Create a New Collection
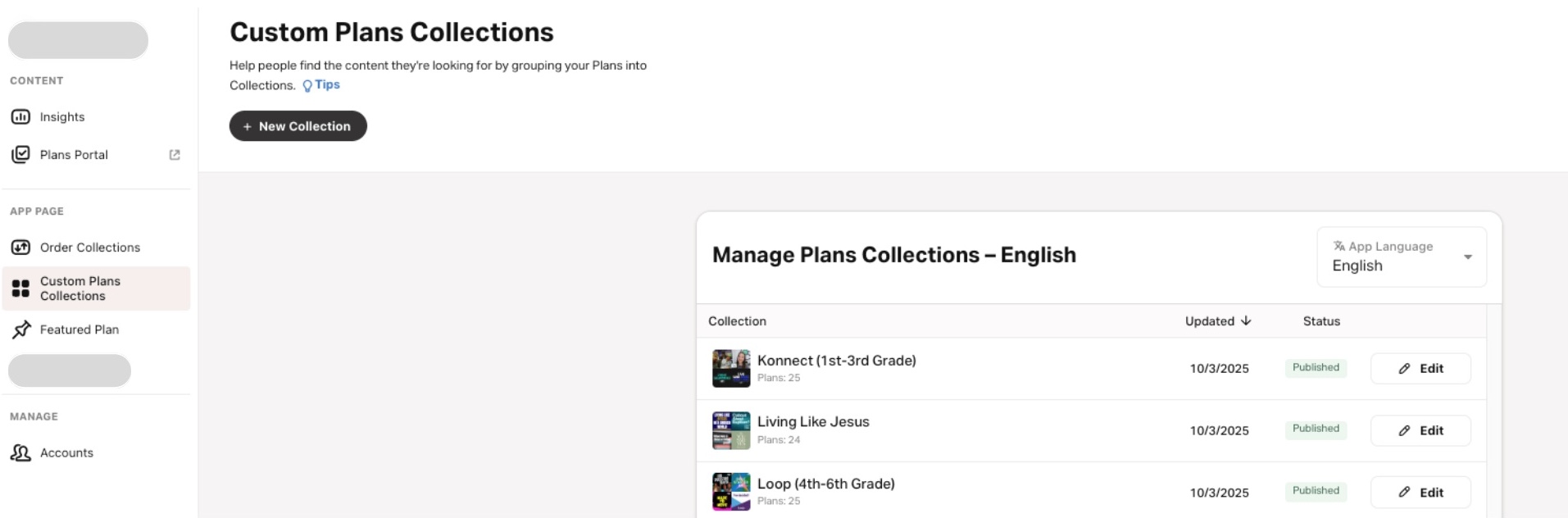Viewport: 1568px width, 518px height. 298,126
